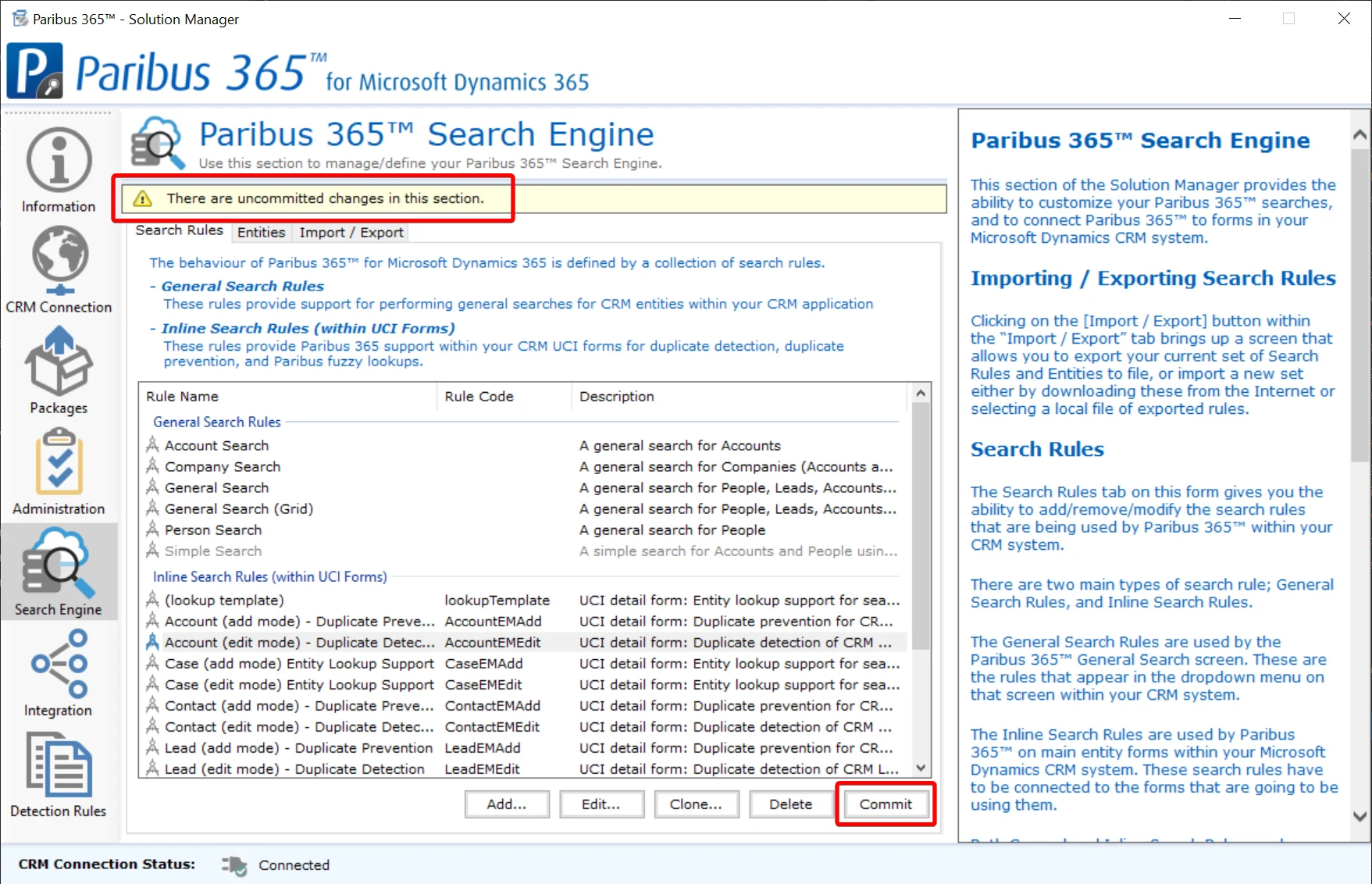1372x884 pixels.
Task: Sort by the Rule Name column header
Action: coord(288,397)
